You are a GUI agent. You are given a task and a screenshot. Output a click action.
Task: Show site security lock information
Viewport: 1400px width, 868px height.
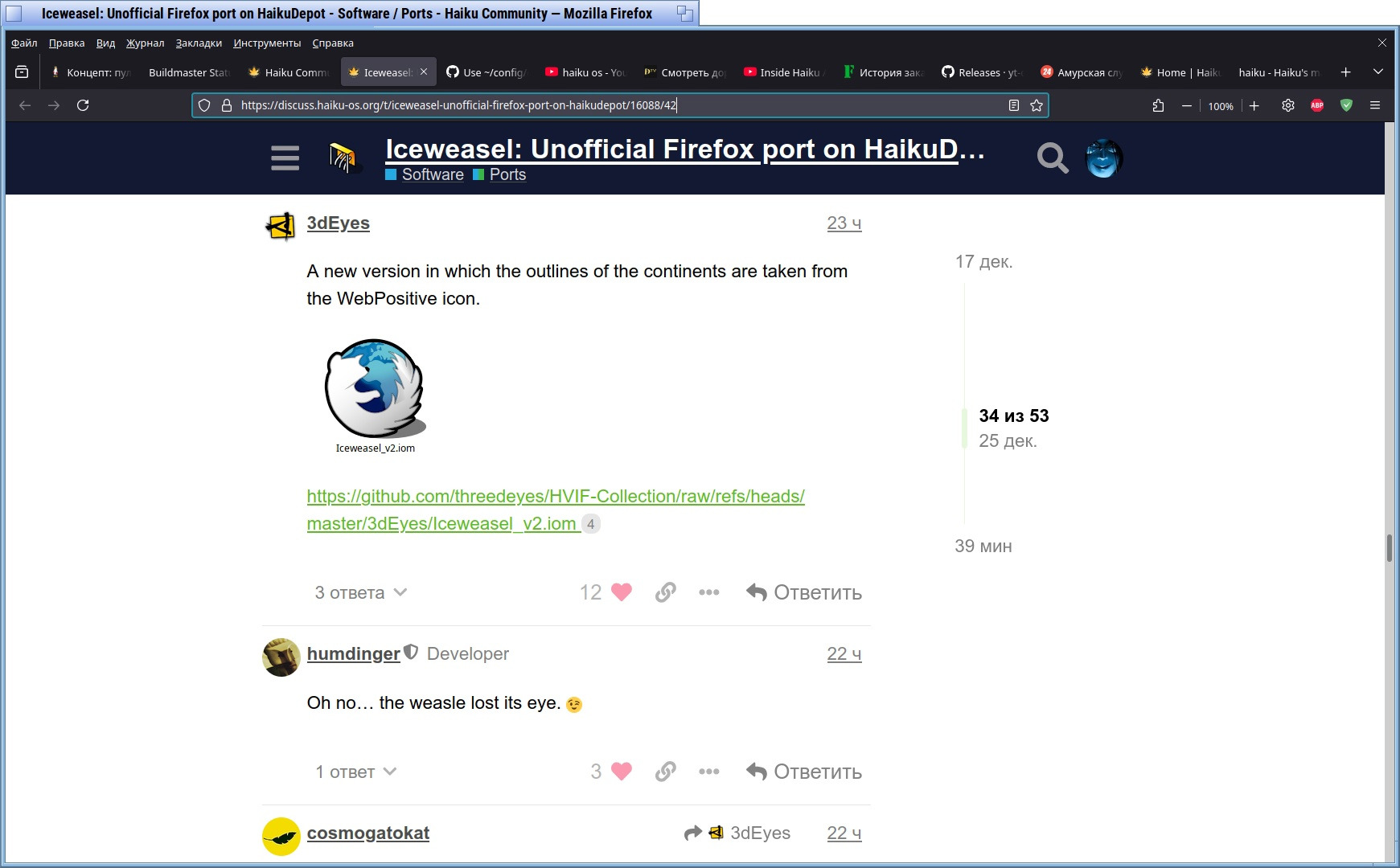pyautogui.click(x=227, y=105)
